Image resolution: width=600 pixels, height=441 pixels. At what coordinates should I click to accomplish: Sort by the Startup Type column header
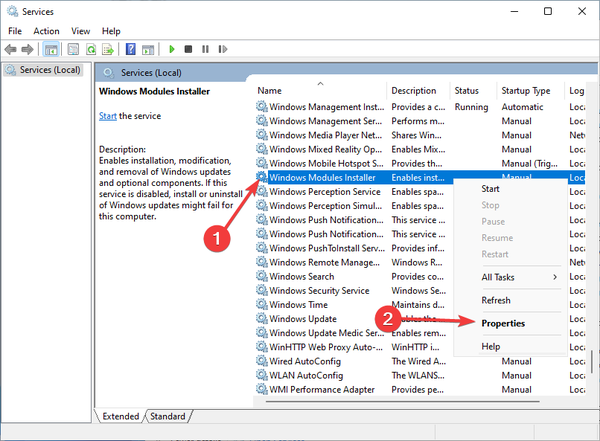[x=525, y=91]
